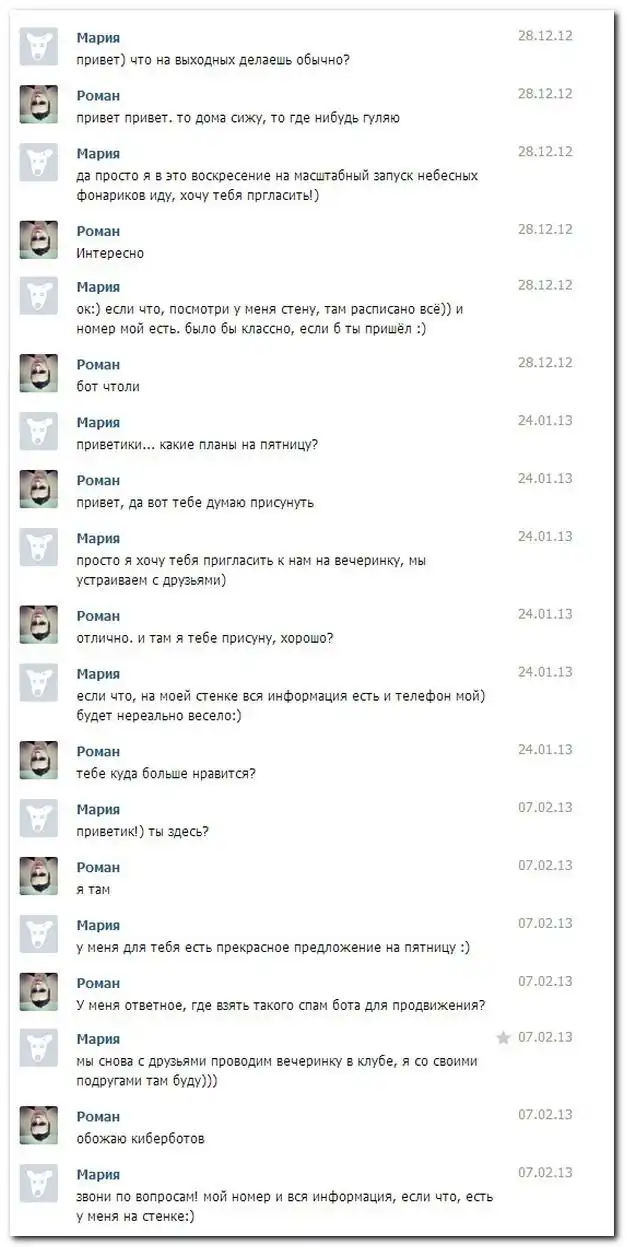Click the star icon beside the club party message
This screenshot has width=625, height=1247.
(x=503, y=1038)
